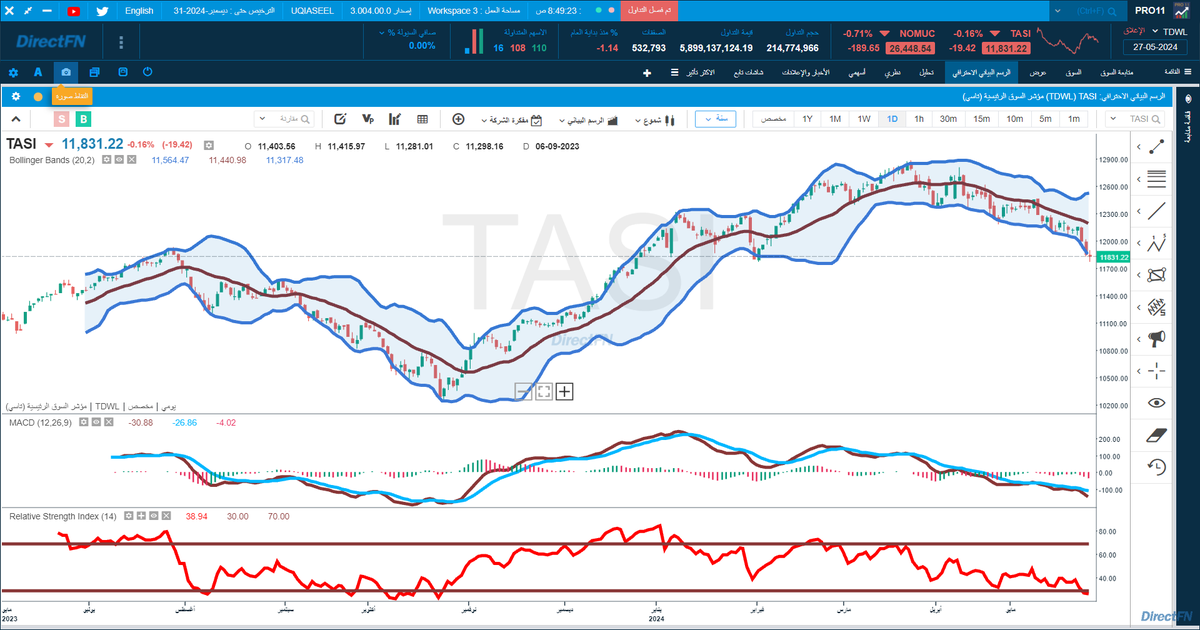Select the diagonal straight line tool
The height and width of the screenshot is (630, 1200).
(x=1157, y=211)
